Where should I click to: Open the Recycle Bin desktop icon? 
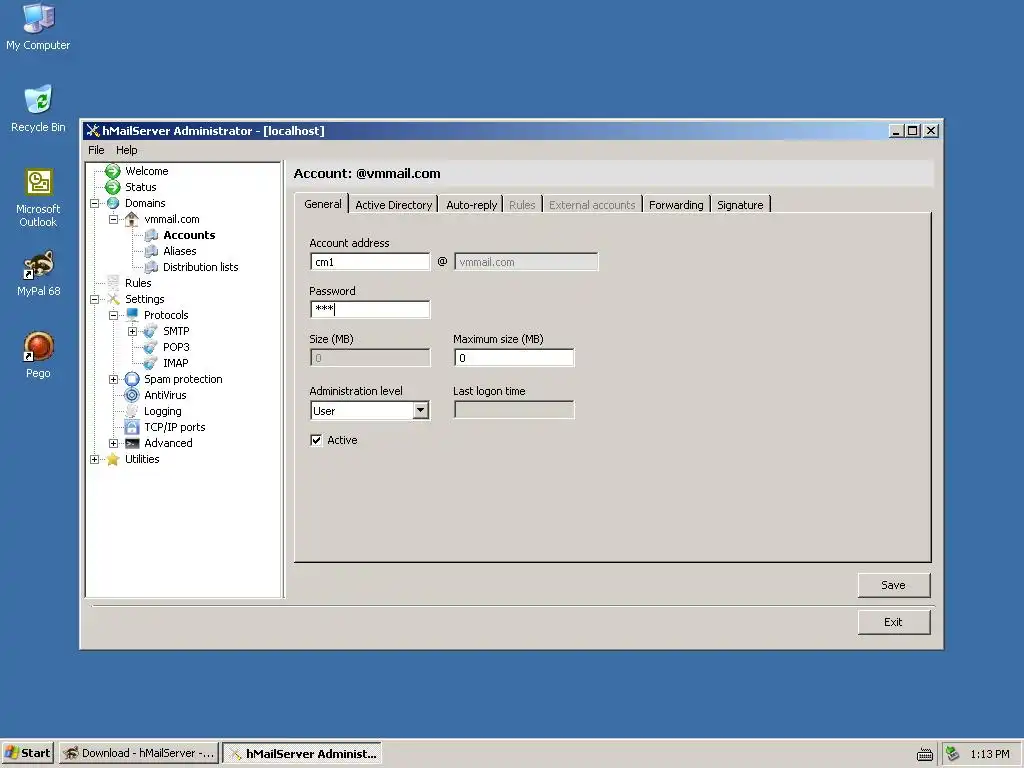(x=38, y=108)
